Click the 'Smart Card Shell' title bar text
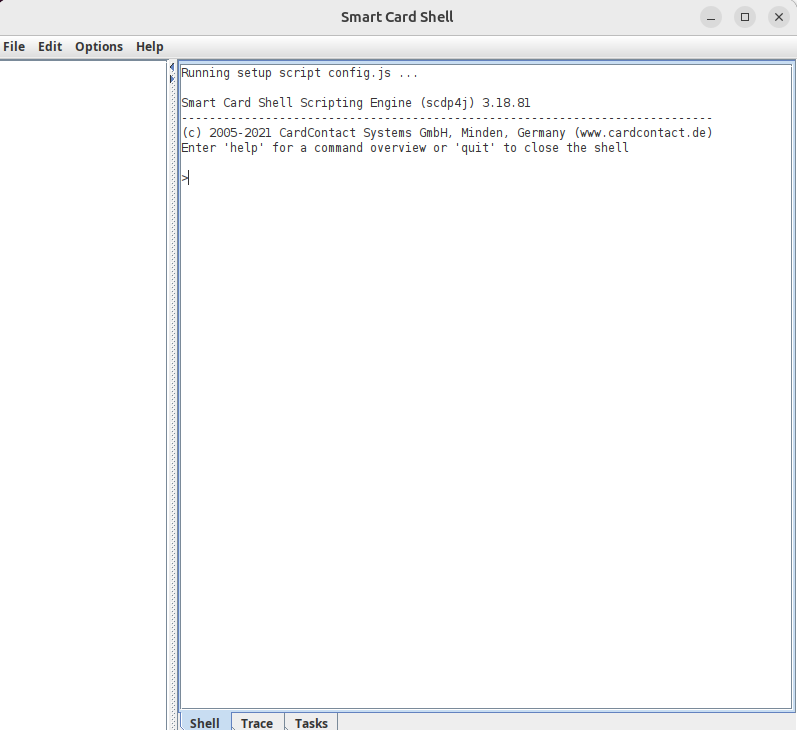The height and width of the screenshot is (730, 797). click(x=397, y=17)
